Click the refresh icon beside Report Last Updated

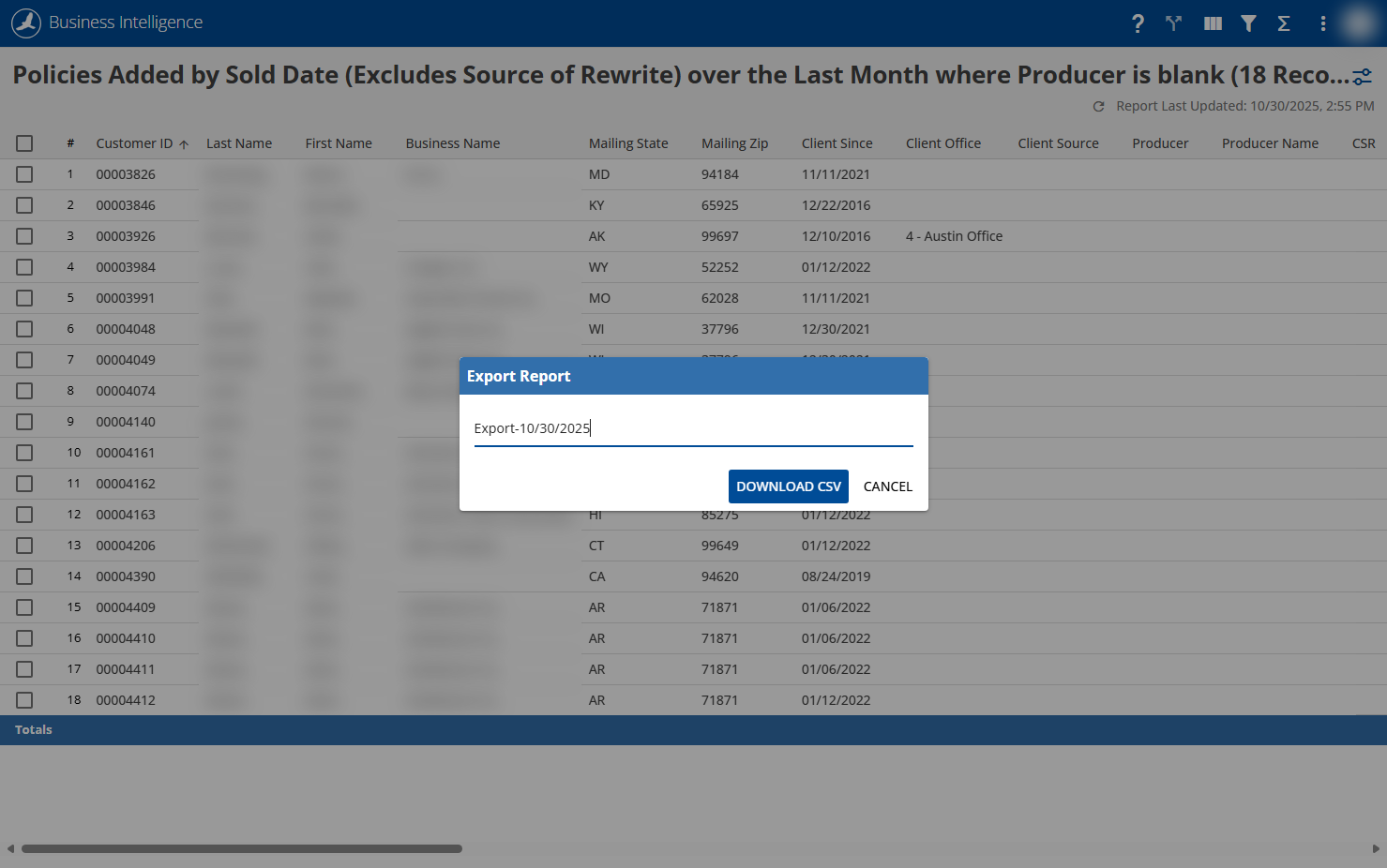1099,107
